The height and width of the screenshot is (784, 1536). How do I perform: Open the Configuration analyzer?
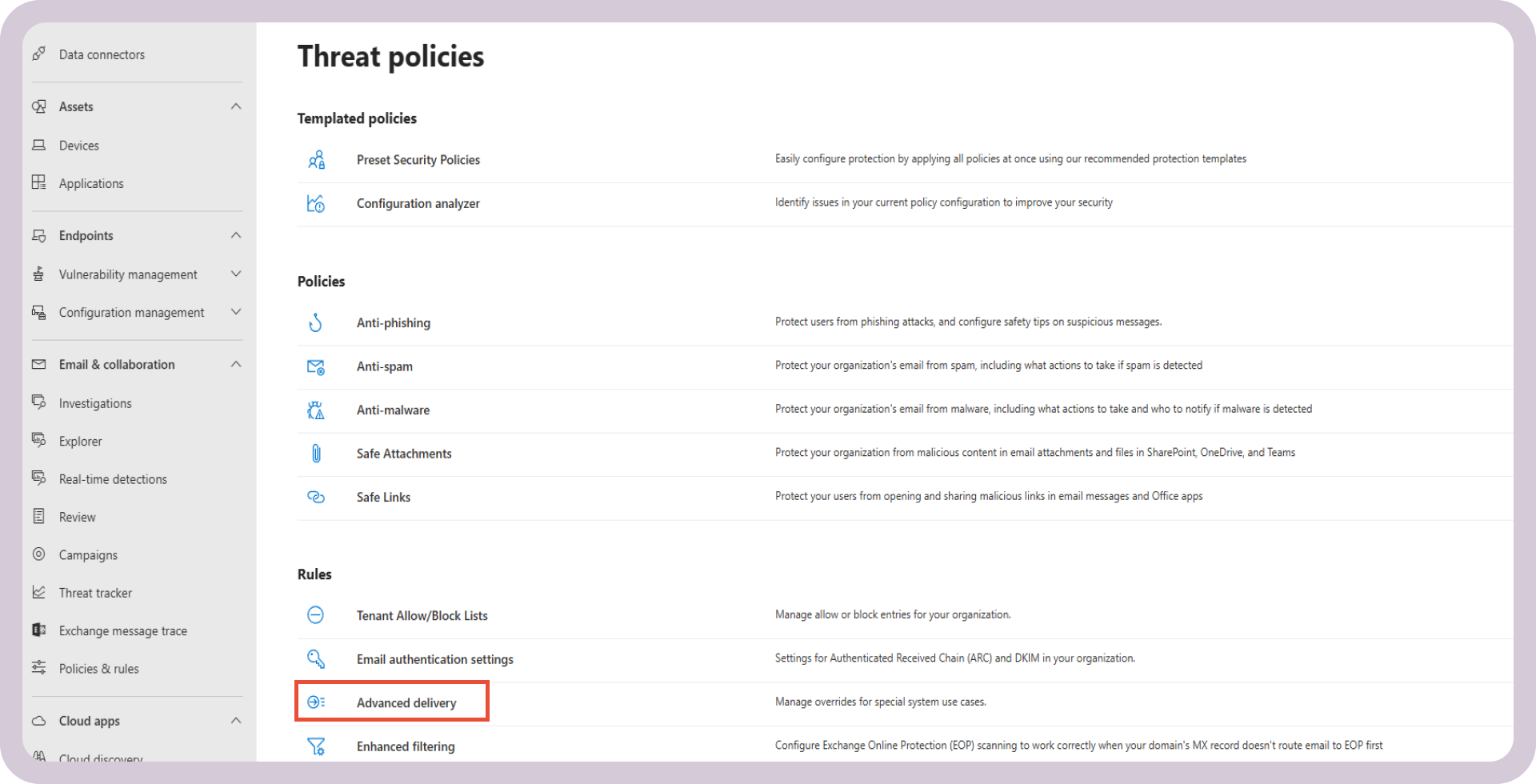pyautogui.click(x=418, y=203)
